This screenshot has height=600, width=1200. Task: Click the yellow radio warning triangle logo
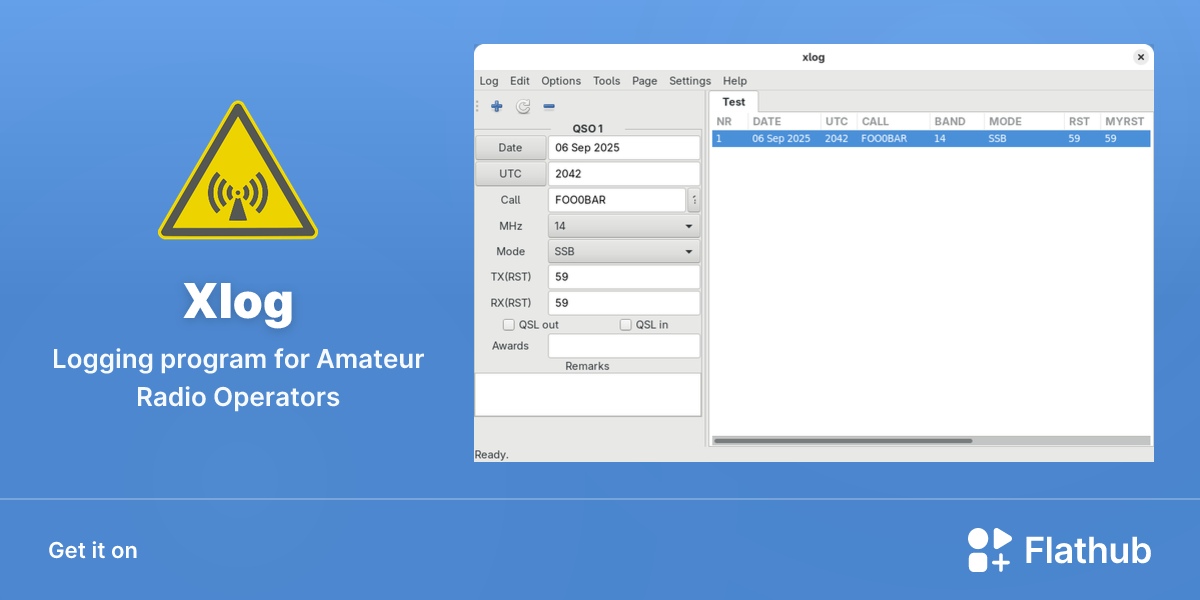coord(238,170)
